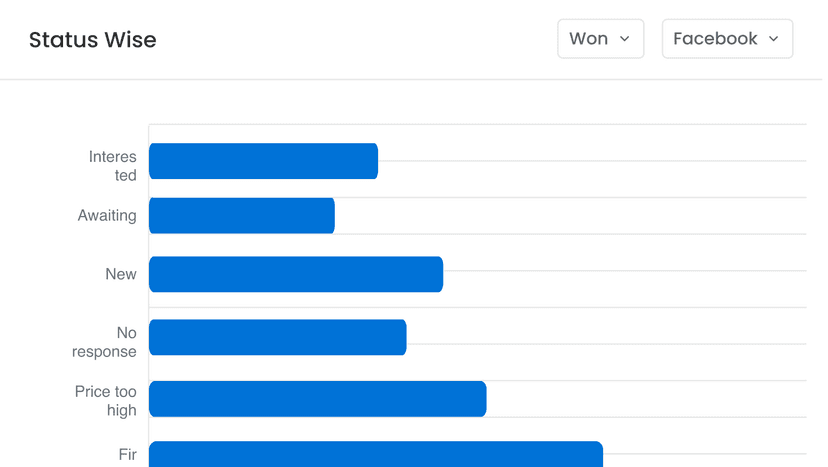This screenshot has height=467, width=828.
Task: Click the chevron arrow next to Won
Action: [625, 39]
